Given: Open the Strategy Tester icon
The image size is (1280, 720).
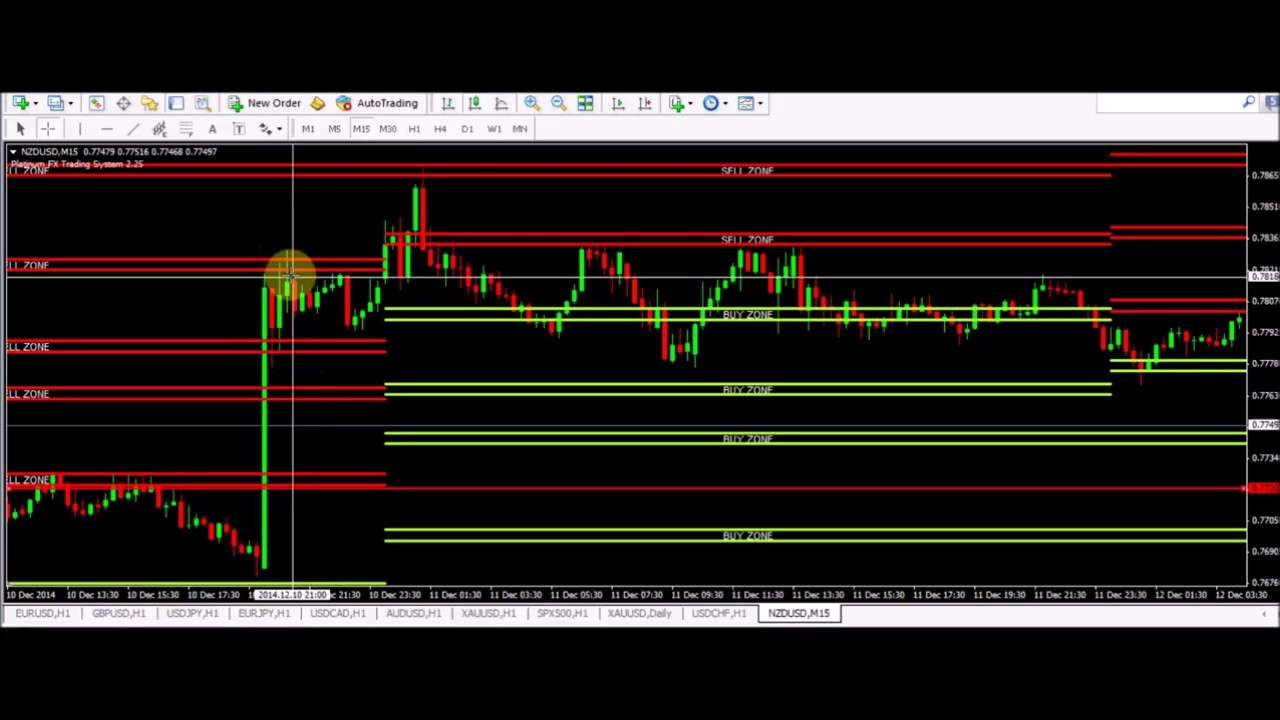Looking at the screenshot, I should [x=202, y=103].
